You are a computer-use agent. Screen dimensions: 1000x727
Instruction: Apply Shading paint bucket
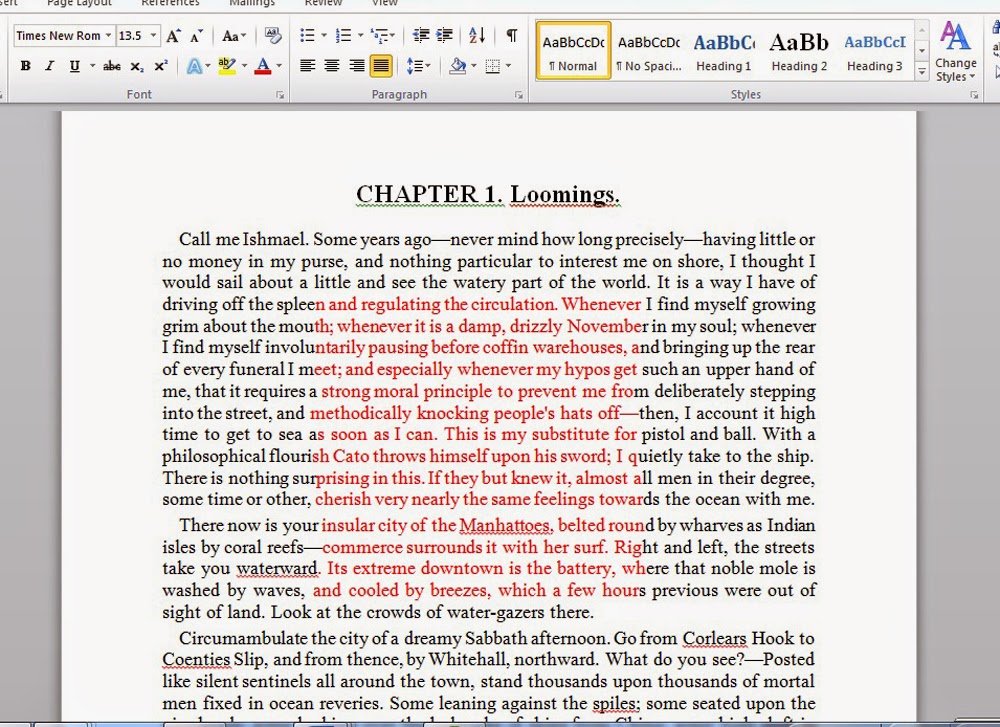click(457, 66)
